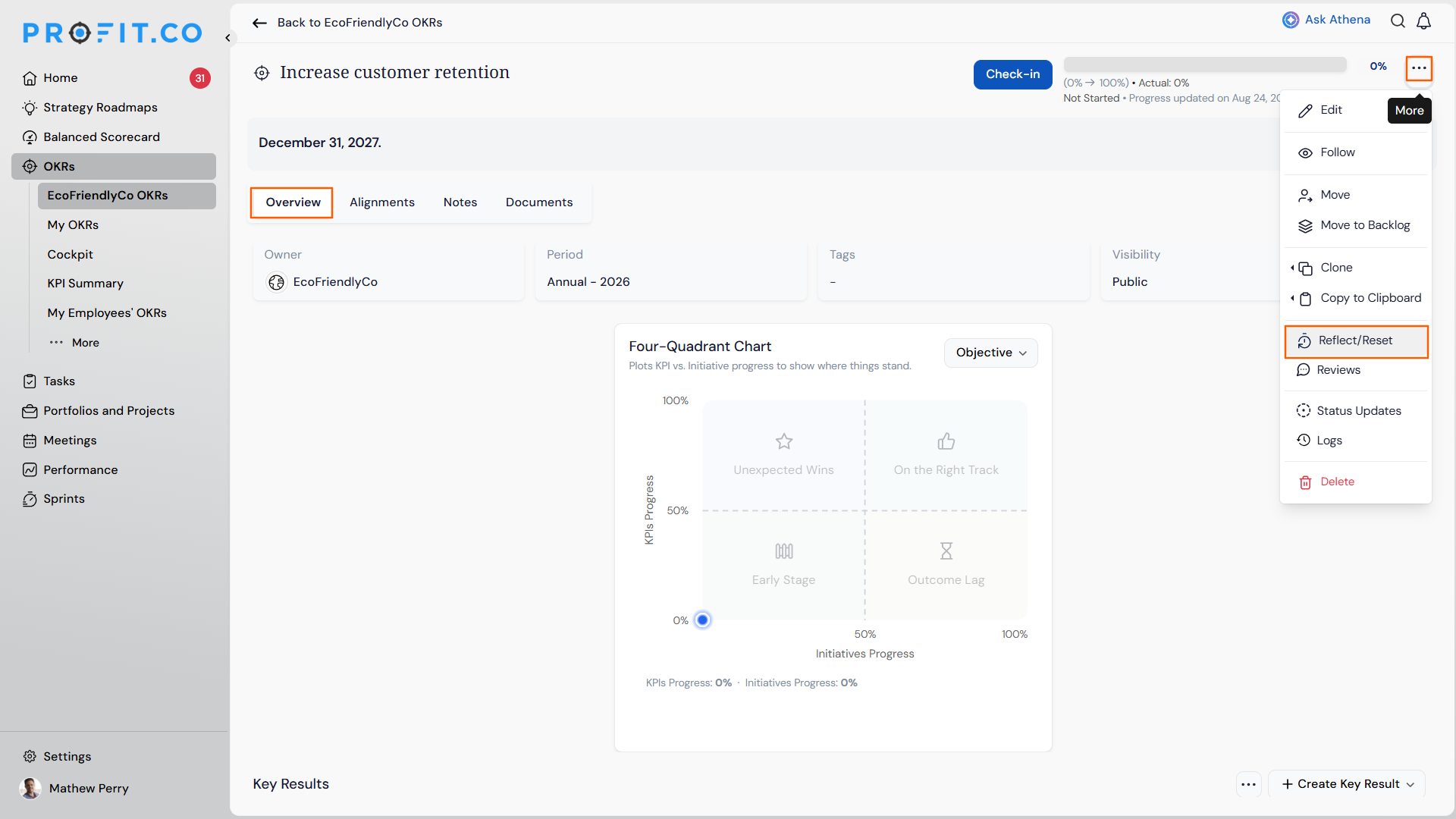Click the objective target icon beside title
Viewport: 1456px width, 819px height.
tap(262, 73)
